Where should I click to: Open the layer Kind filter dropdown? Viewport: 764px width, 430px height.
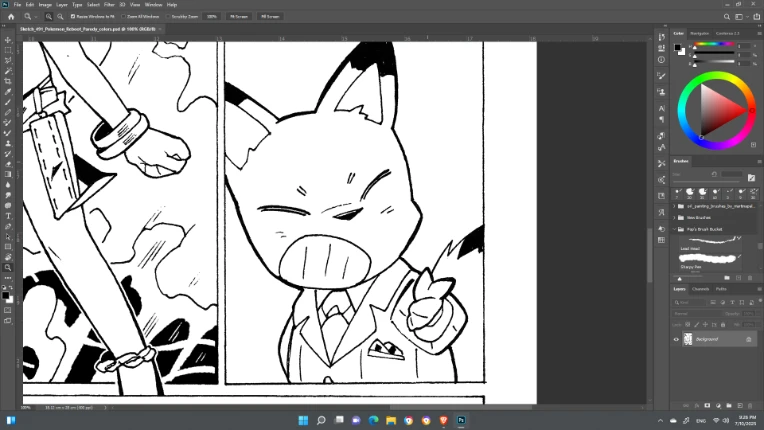(x=689, y=302)
